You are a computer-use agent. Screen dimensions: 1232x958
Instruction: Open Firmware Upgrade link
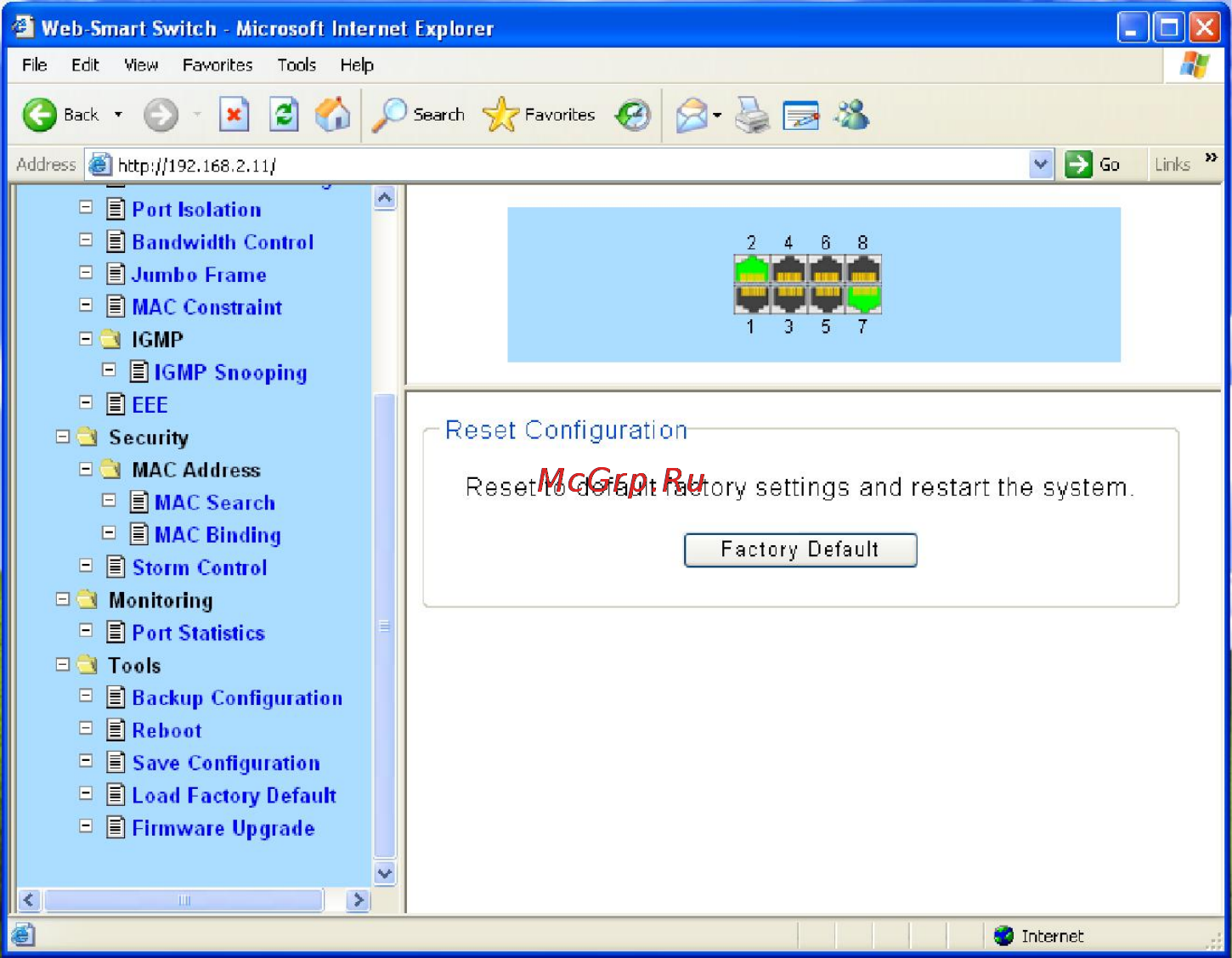coord(223,828)
